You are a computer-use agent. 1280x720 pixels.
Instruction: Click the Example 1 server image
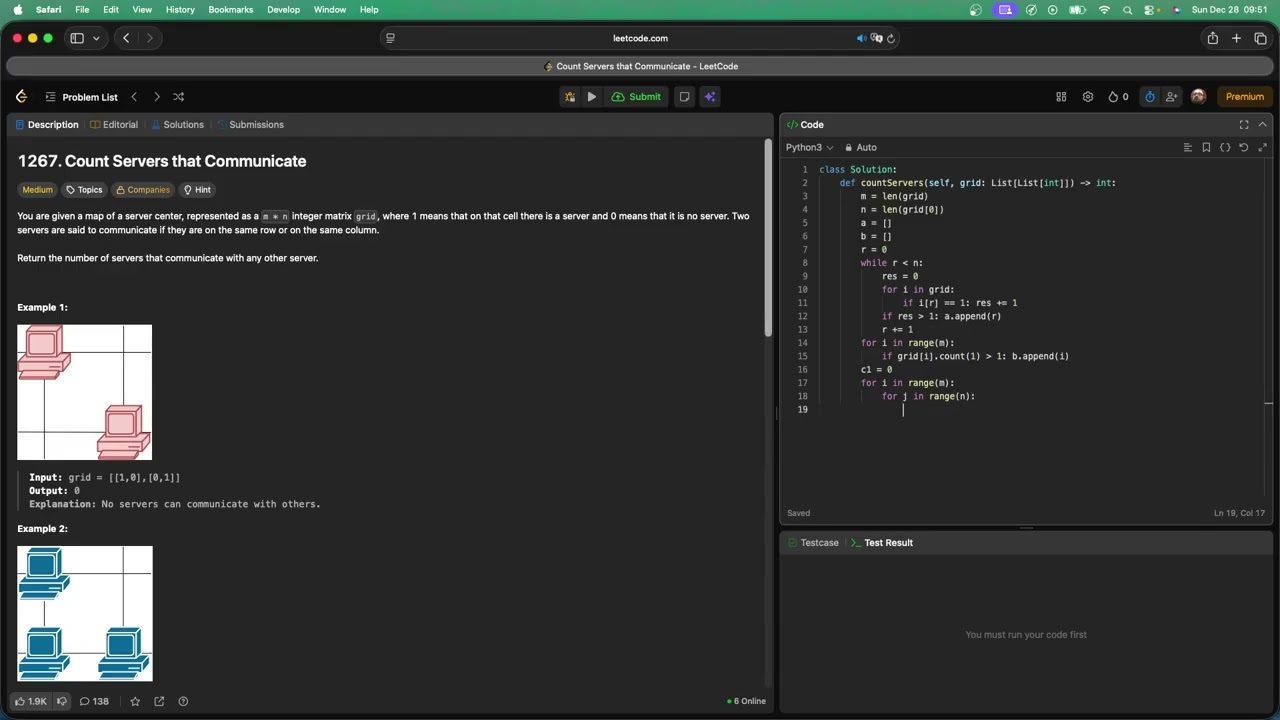click(x=85, y=392)
